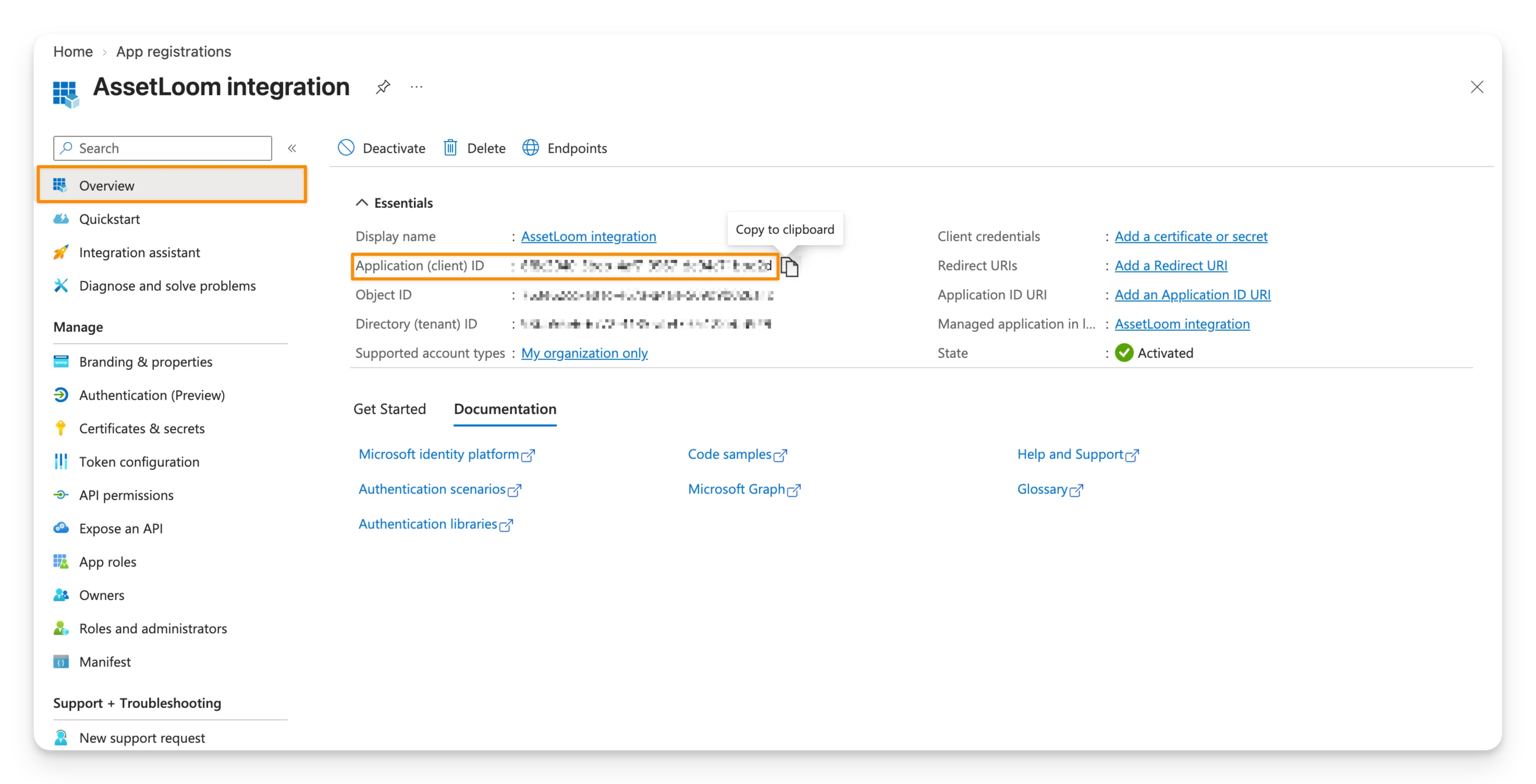Open Endpoints from the toolbar
This screenshot has width=1536, height=784.
564,148
